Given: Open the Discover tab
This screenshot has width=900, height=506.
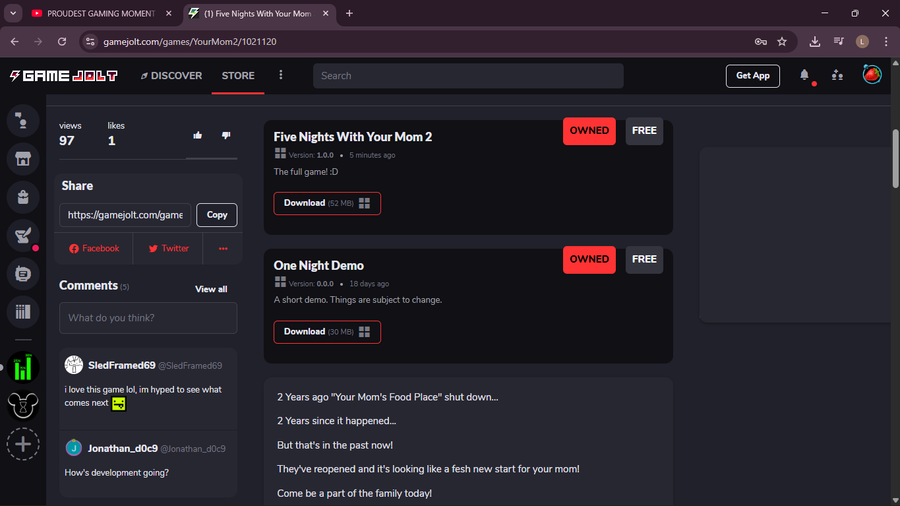Looking at the screenshot, I should tap(172, 76).
